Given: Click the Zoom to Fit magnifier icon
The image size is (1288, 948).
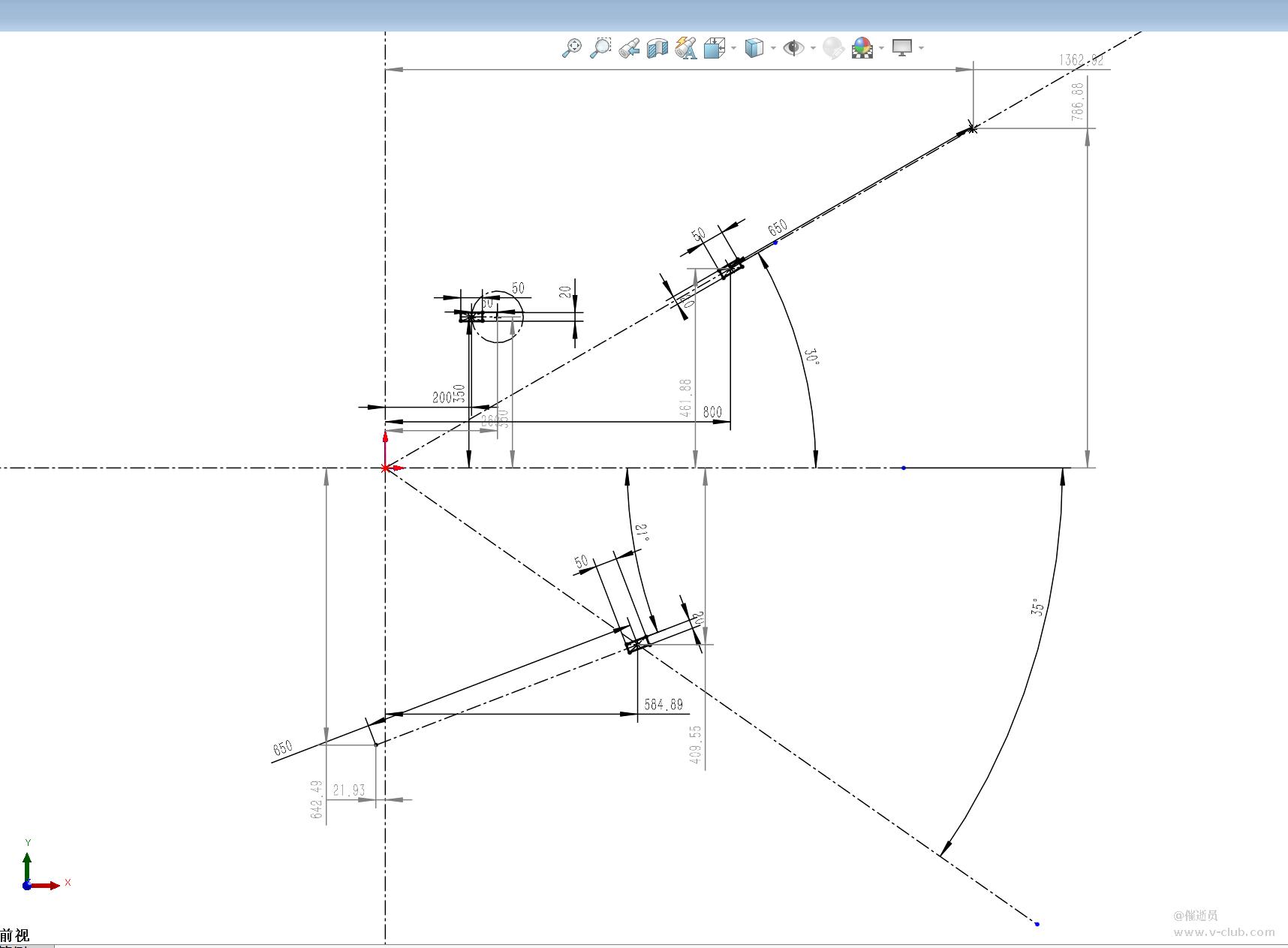Looking at the screenshot, I should 572,48.
